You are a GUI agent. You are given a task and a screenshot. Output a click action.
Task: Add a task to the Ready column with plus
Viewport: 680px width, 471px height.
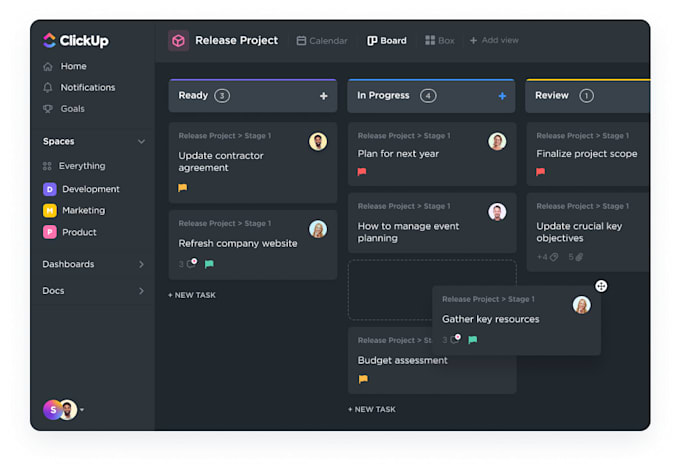(x=323, y=96)
